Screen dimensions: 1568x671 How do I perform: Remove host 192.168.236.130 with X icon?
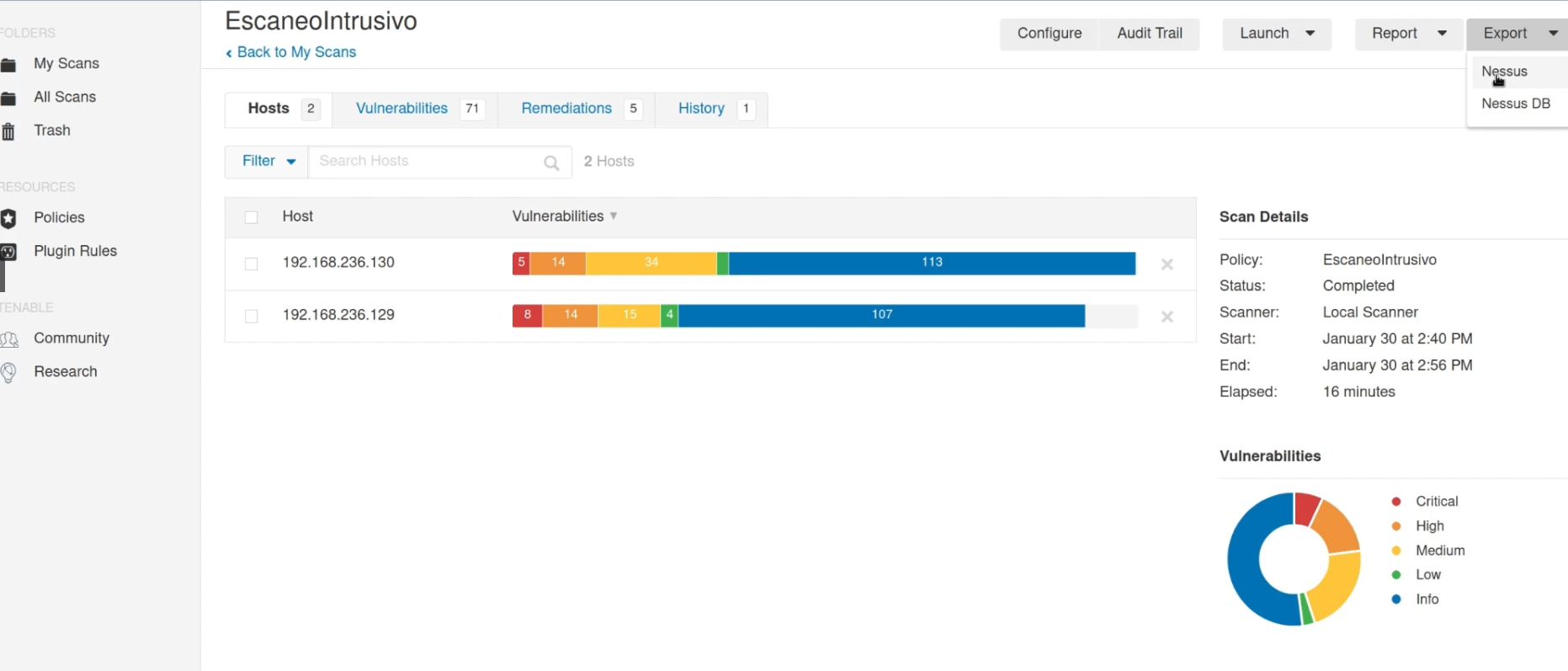point(1167,264)
